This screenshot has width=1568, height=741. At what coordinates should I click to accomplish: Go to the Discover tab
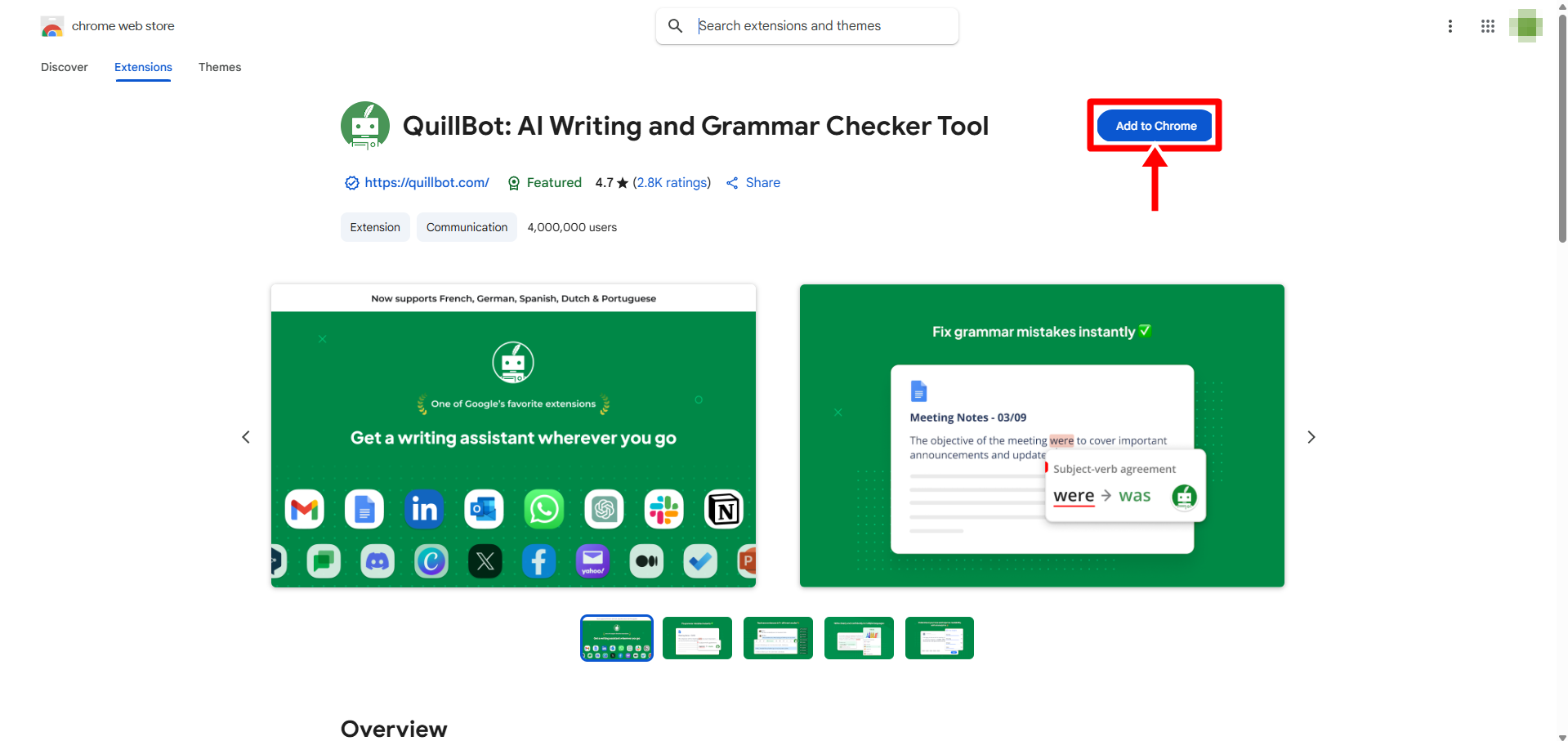pos(65,67)
